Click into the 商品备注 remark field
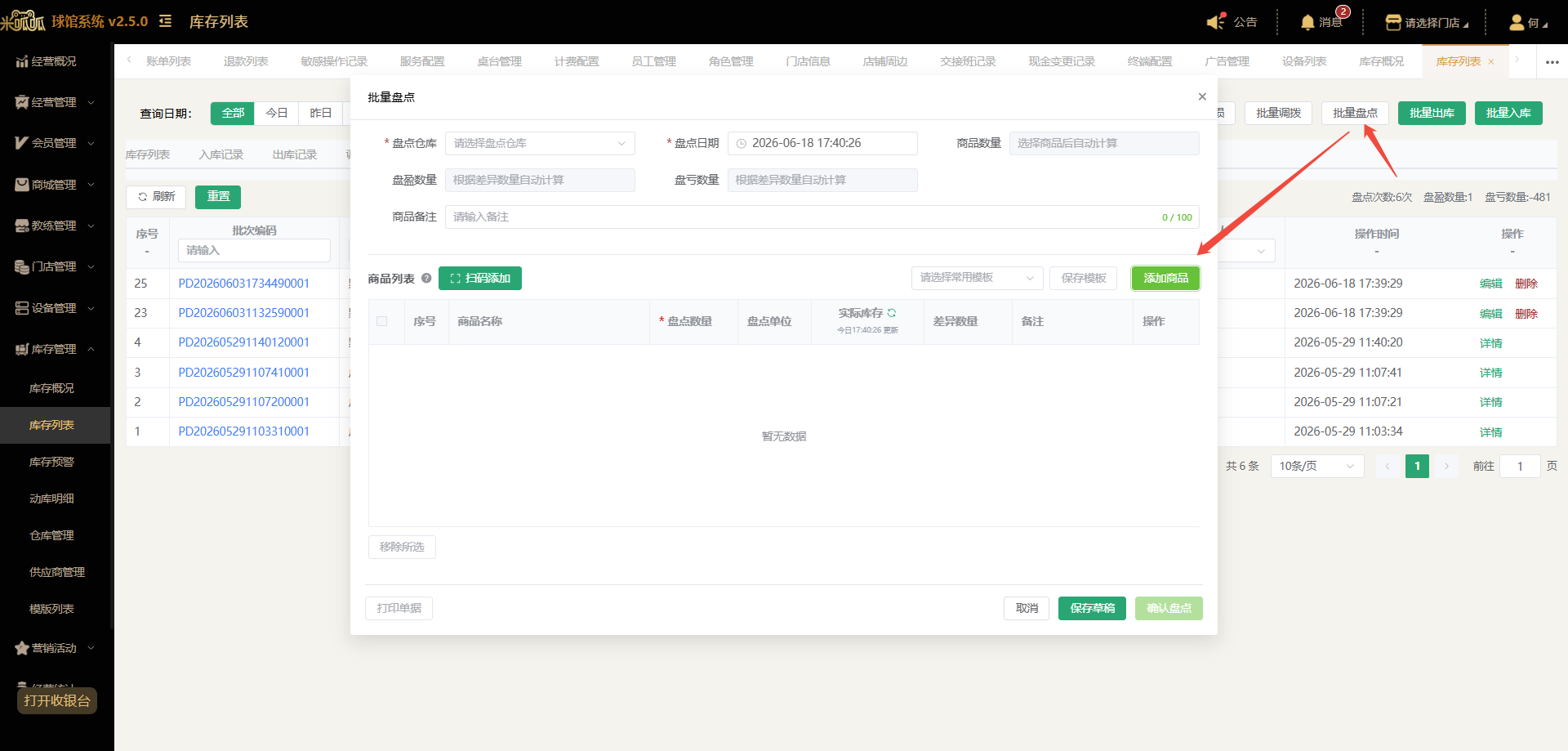The height and width of the screenshot is (751, 1568). click(x=822, y=217)
